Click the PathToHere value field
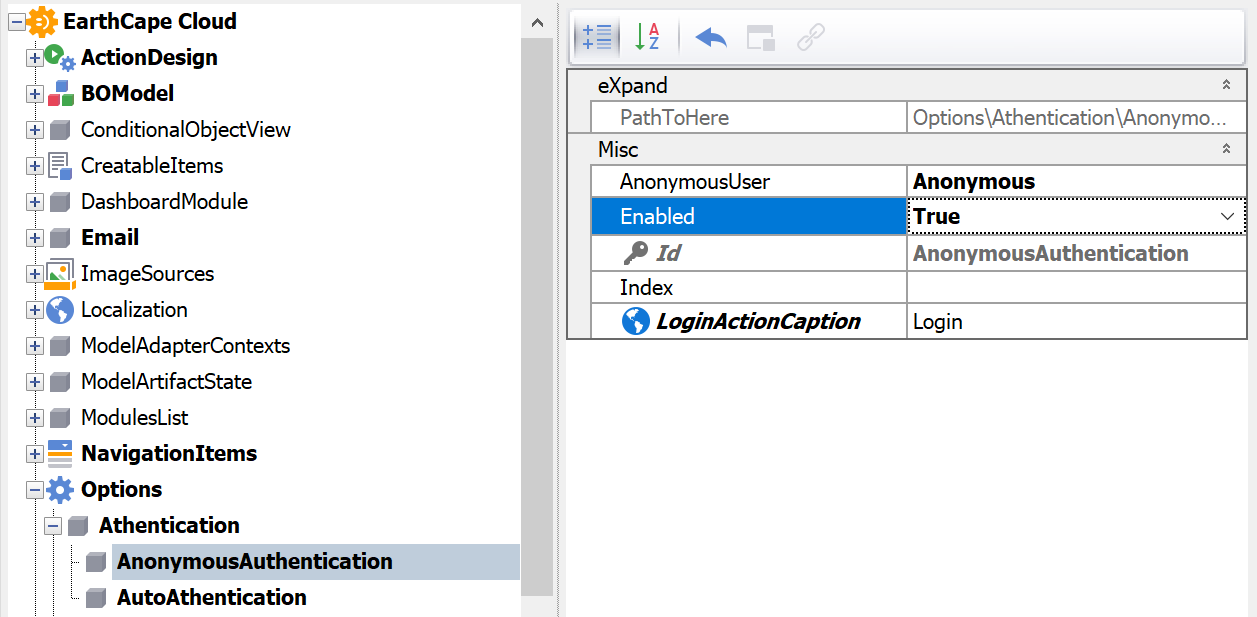The height and width of the screenshot is (617, 1257). [x=1077, y=118]
